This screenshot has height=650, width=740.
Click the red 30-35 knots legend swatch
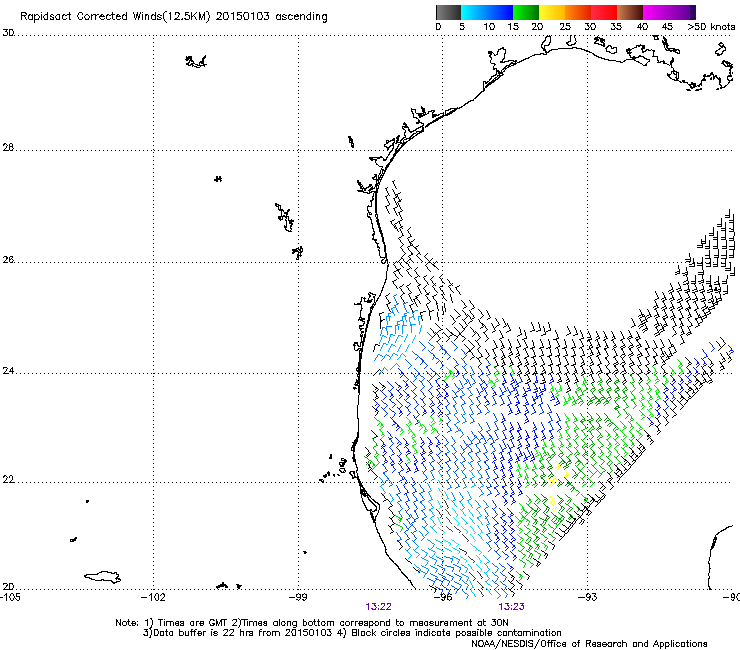click(604, 12)
